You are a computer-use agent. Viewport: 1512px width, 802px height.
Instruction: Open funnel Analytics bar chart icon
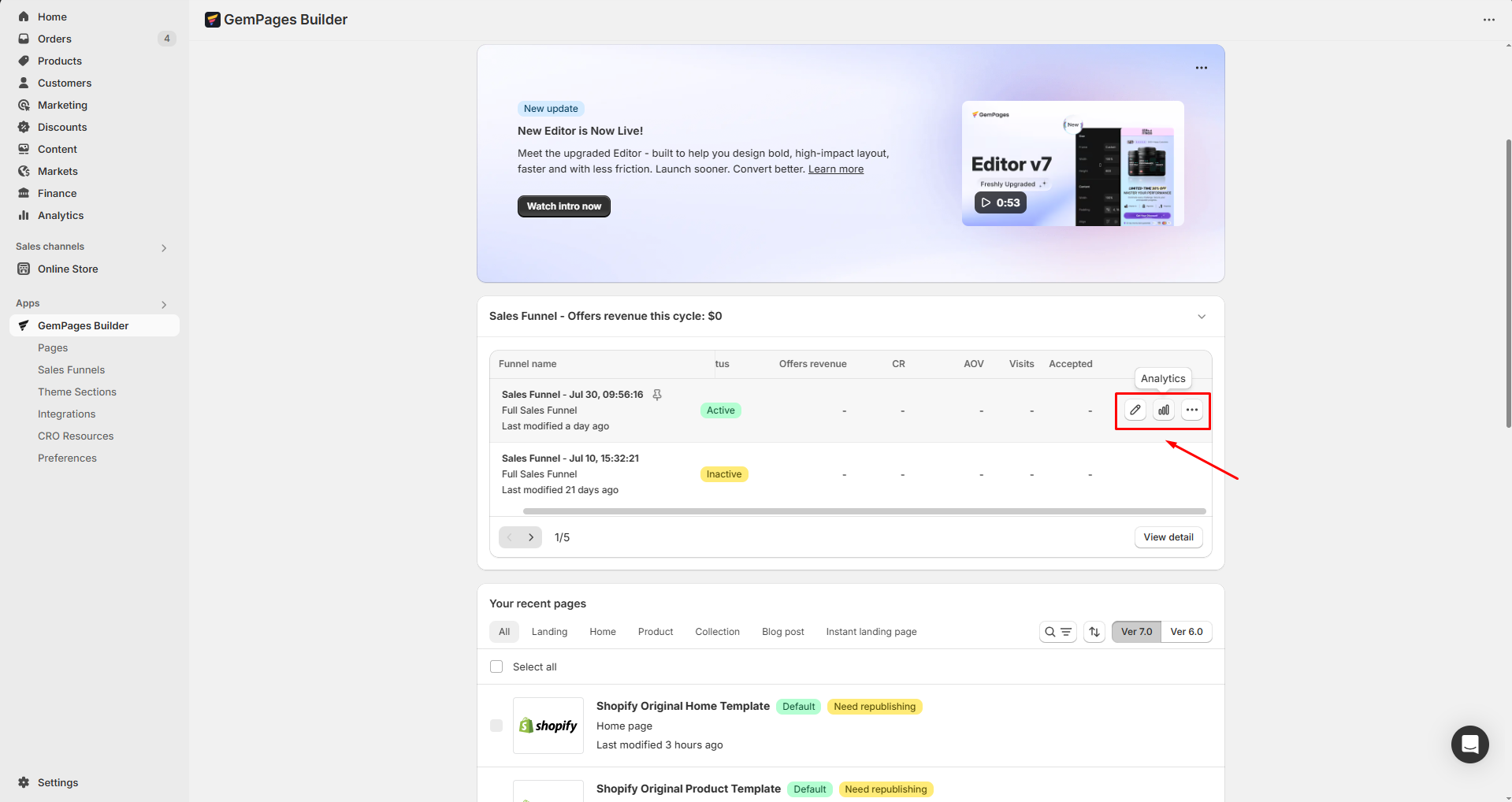coord(1163,410)
